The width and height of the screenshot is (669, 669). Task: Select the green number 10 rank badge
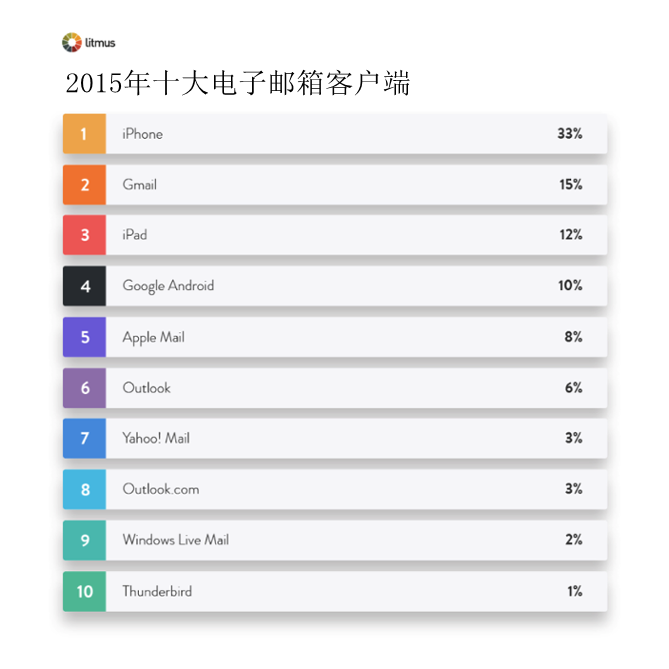[x=84, y=591]
